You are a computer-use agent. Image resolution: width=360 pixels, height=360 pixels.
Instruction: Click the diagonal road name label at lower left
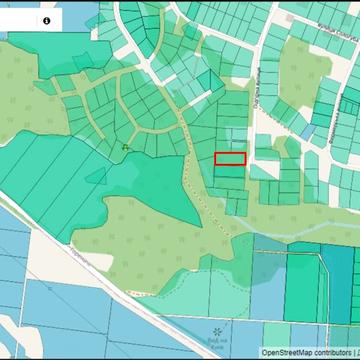click(80, 256)
